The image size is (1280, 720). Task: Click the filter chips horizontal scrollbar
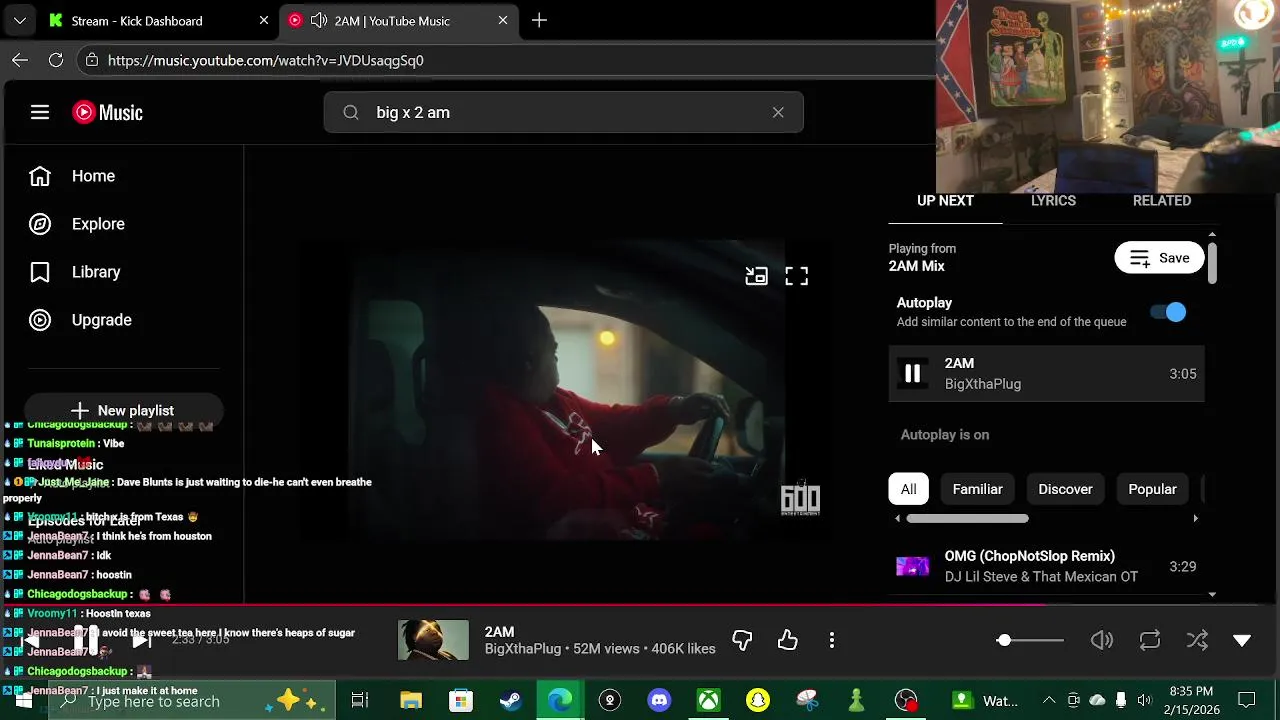(x=967, y=518)
